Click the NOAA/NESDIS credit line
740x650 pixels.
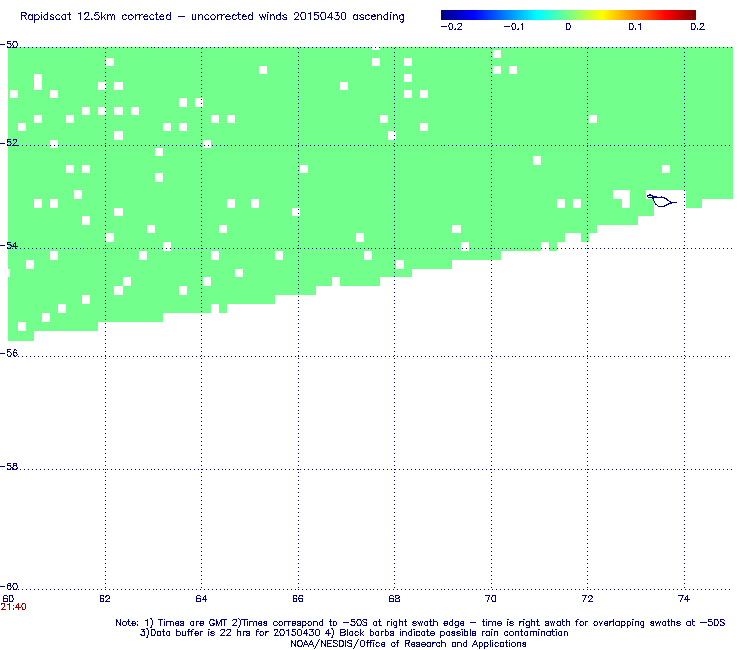pyautogui.click(x=408, y=644)
